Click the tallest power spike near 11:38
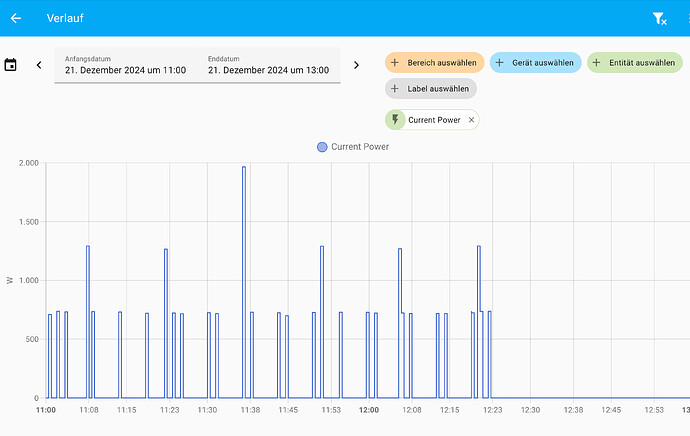Screen dimensions: 690x436 click(x=244, y=282)
